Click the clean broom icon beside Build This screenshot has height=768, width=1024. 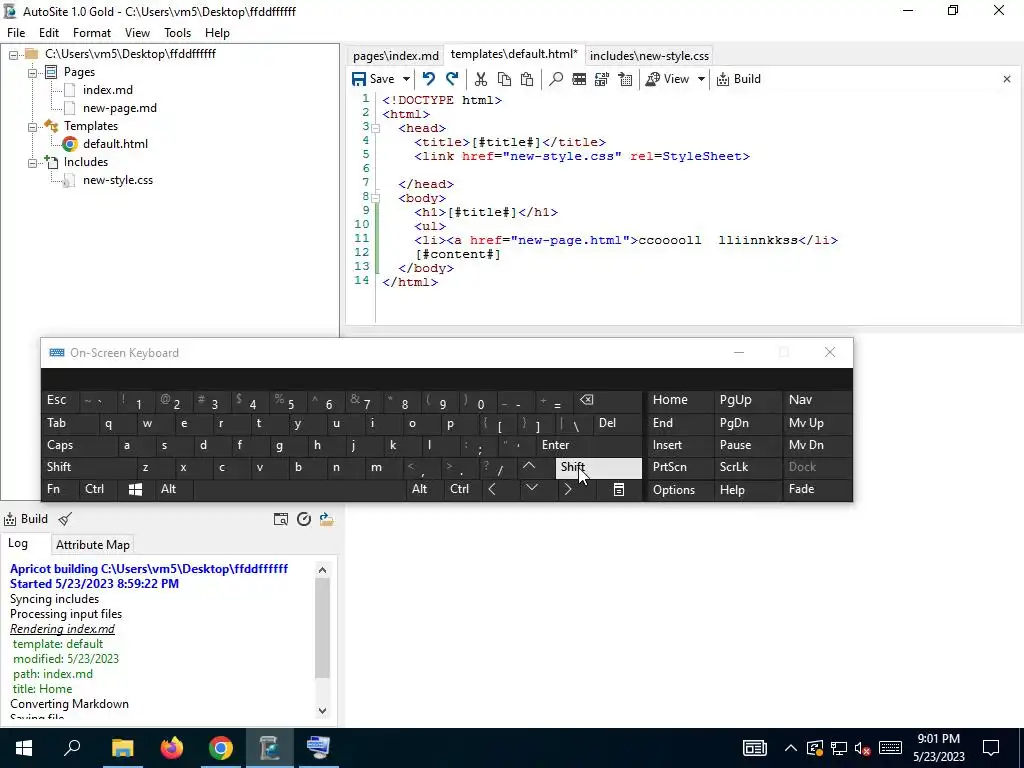pos(65,519)
